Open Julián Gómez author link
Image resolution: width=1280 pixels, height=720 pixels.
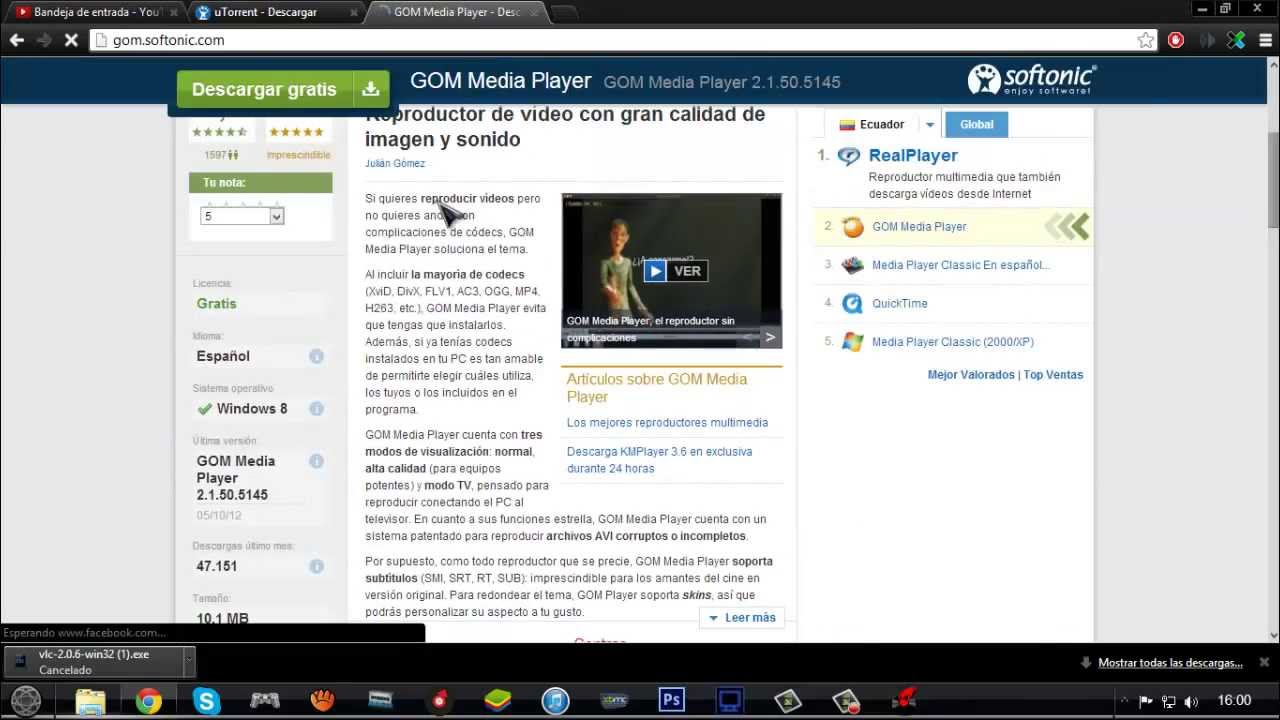pyautogui.click(x=395, y=163)
